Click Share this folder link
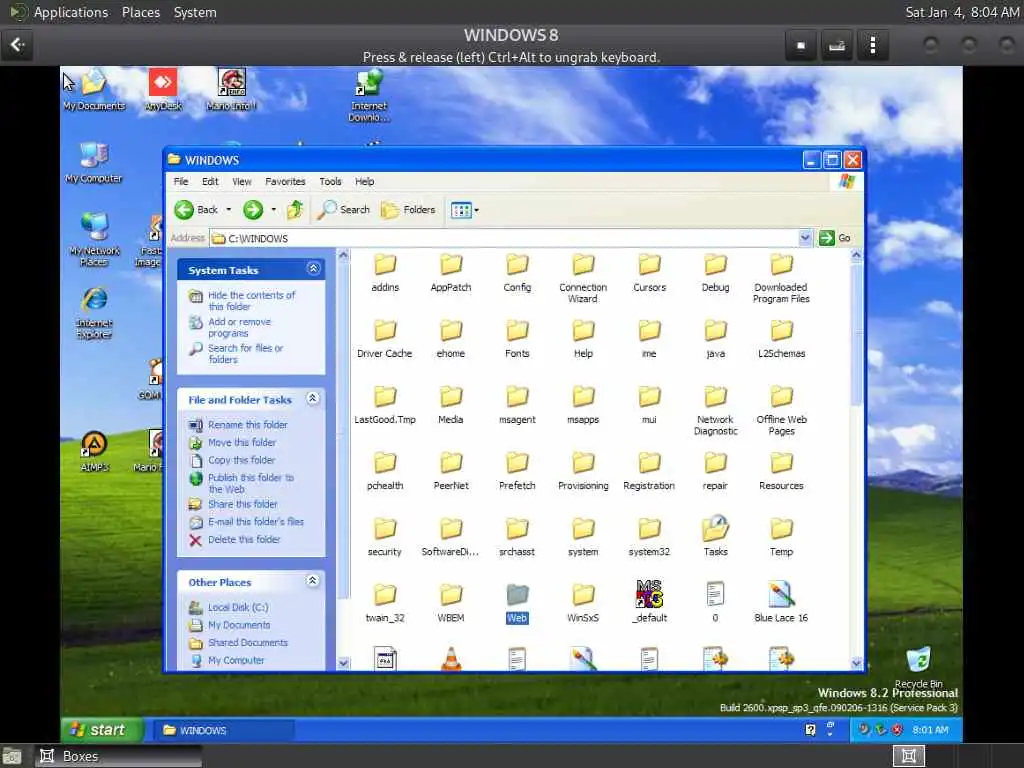The image size is (1024, 768). click(242, 505)
